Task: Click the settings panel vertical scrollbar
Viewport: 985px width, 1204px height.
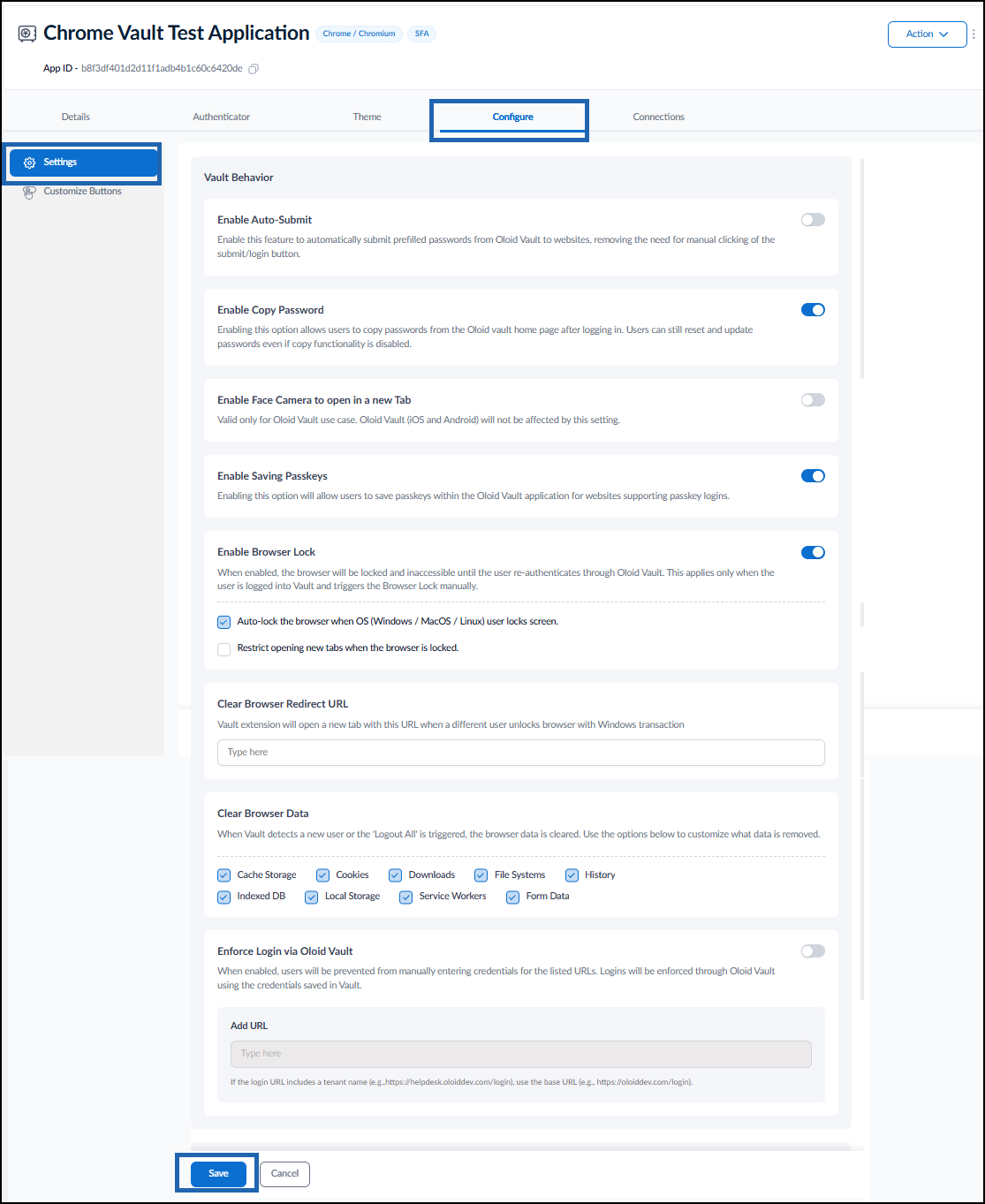Action: click(862, 269)
